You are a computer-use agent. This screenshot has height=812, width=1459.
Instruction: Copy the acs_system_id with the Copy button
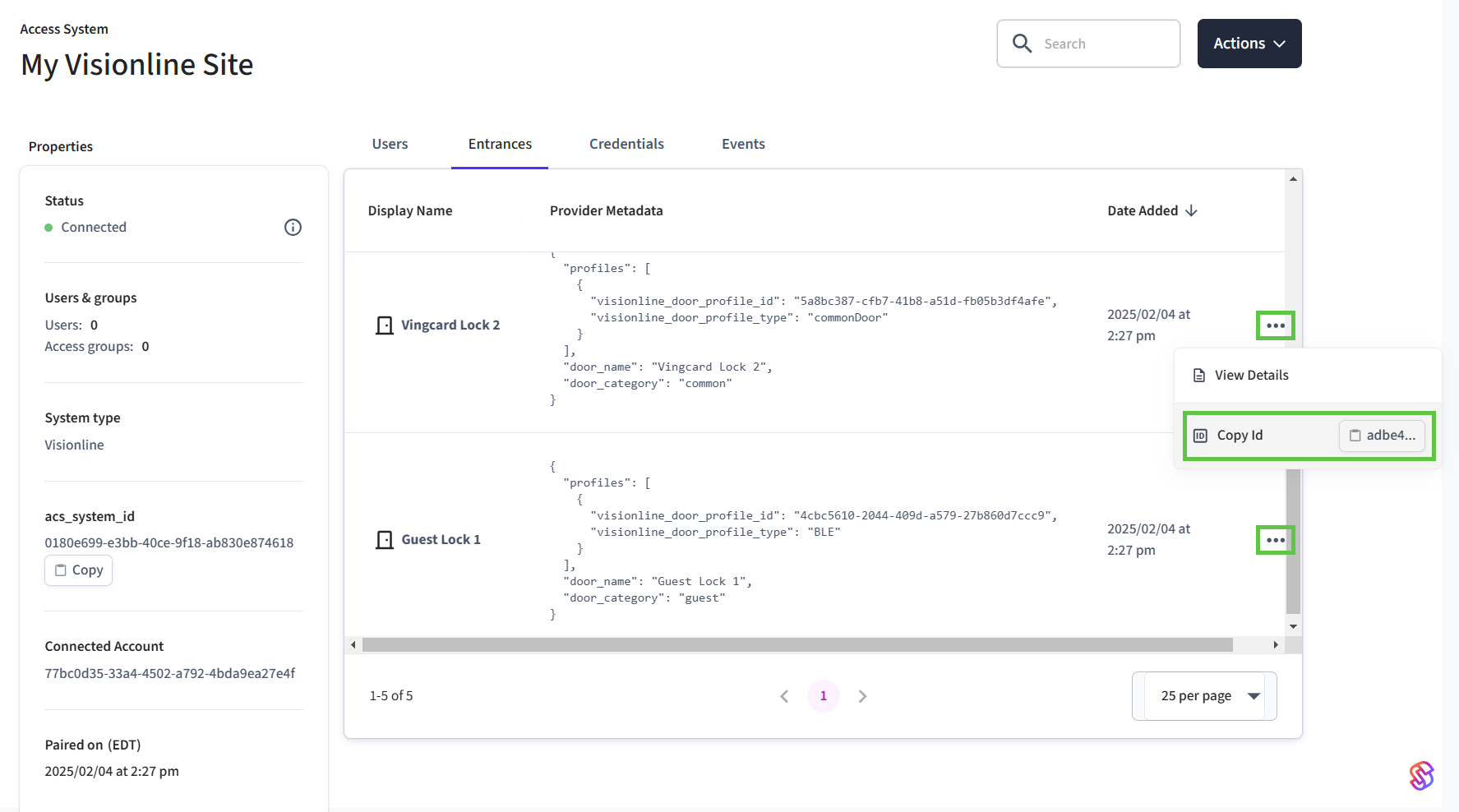[x=79, y=570]
